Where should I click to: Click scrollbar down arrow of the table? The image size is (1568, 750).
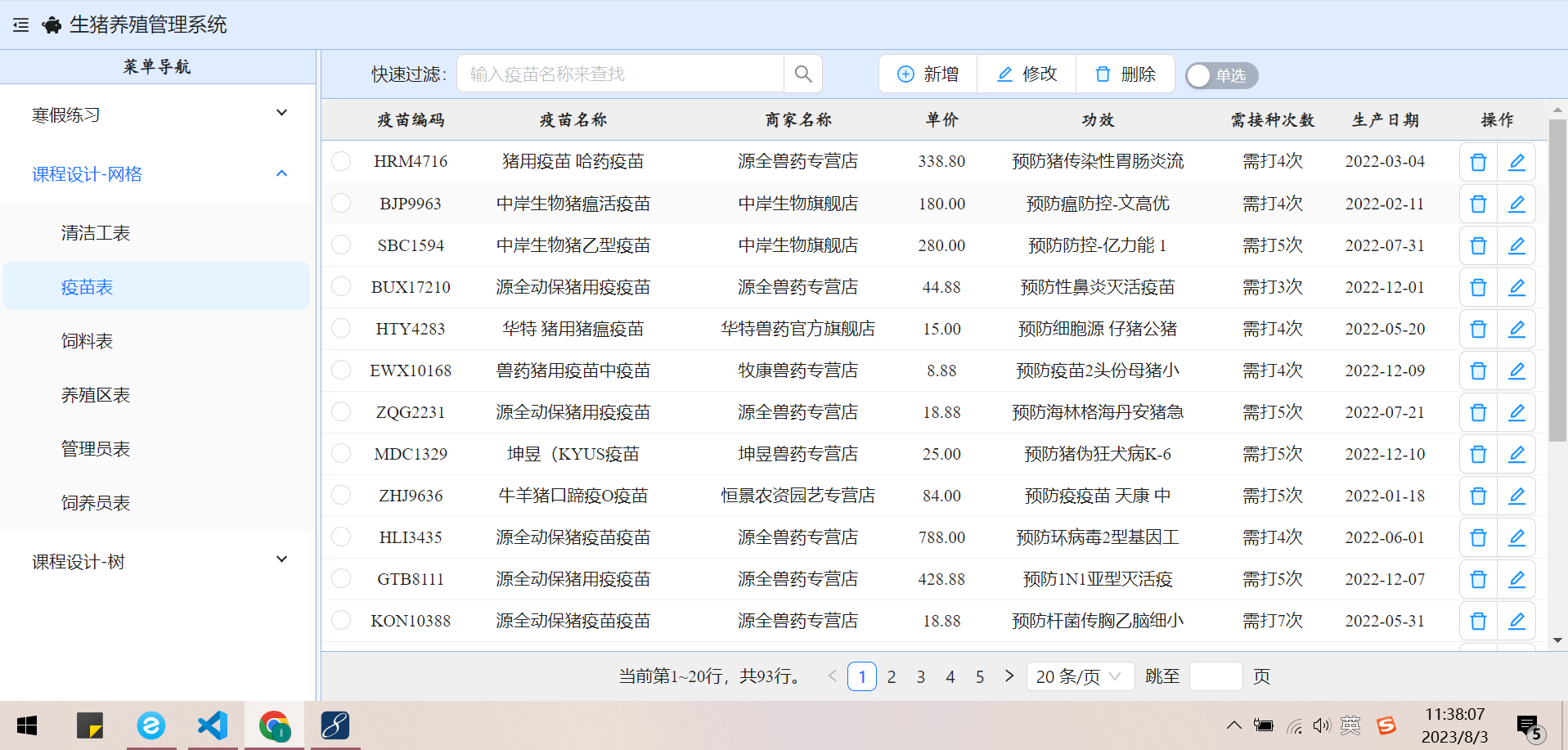[x=1557, y=640]
